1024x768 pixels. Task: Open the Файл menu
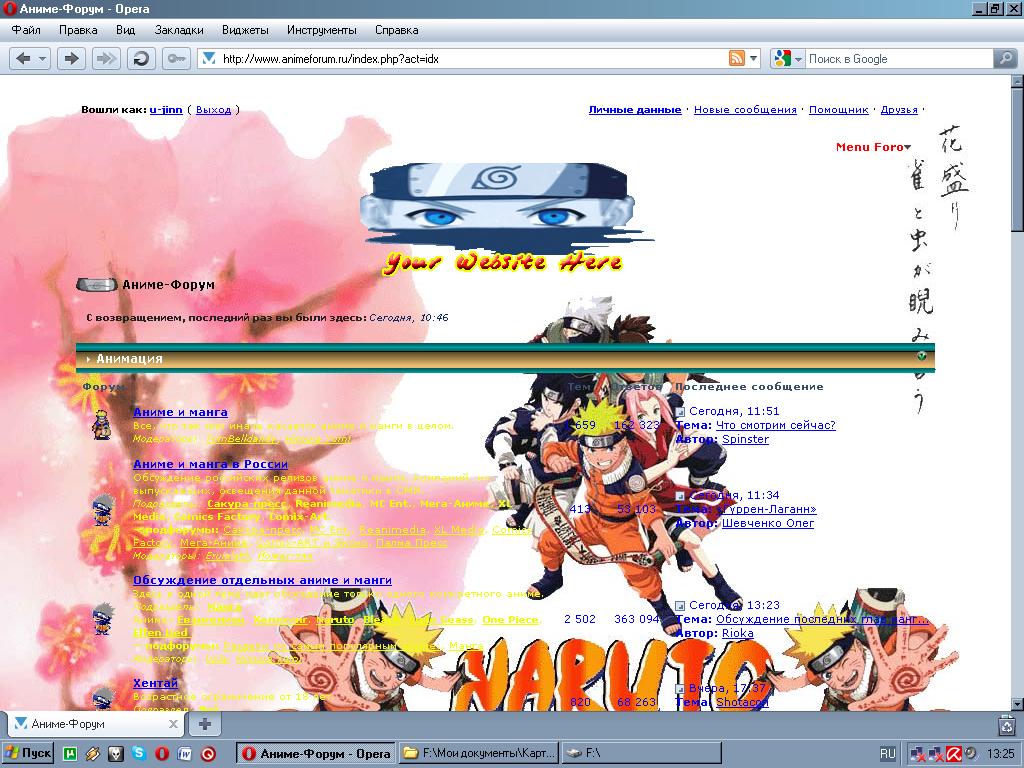tap(26, 30)
